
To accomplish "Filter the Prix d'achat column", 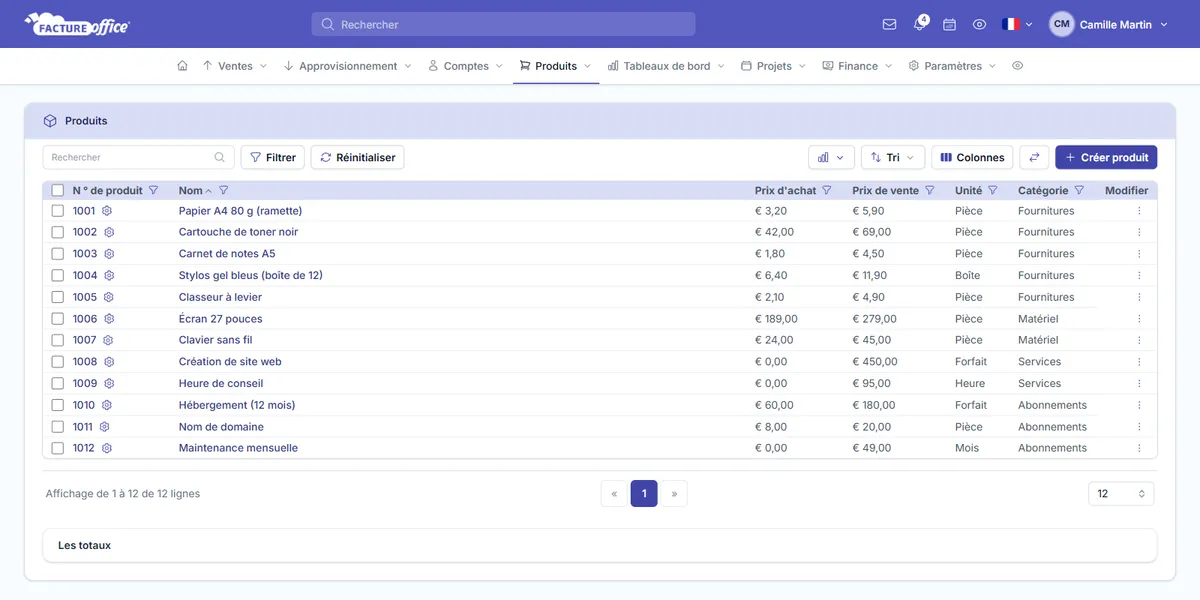I will [827, 190].
